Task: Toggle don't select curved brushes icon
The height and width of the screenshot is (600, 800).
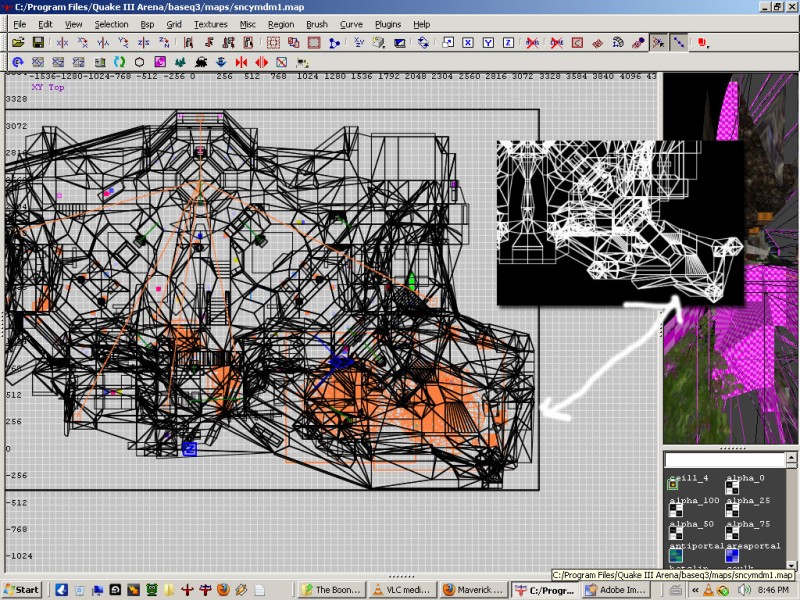Action: [557, 43]
